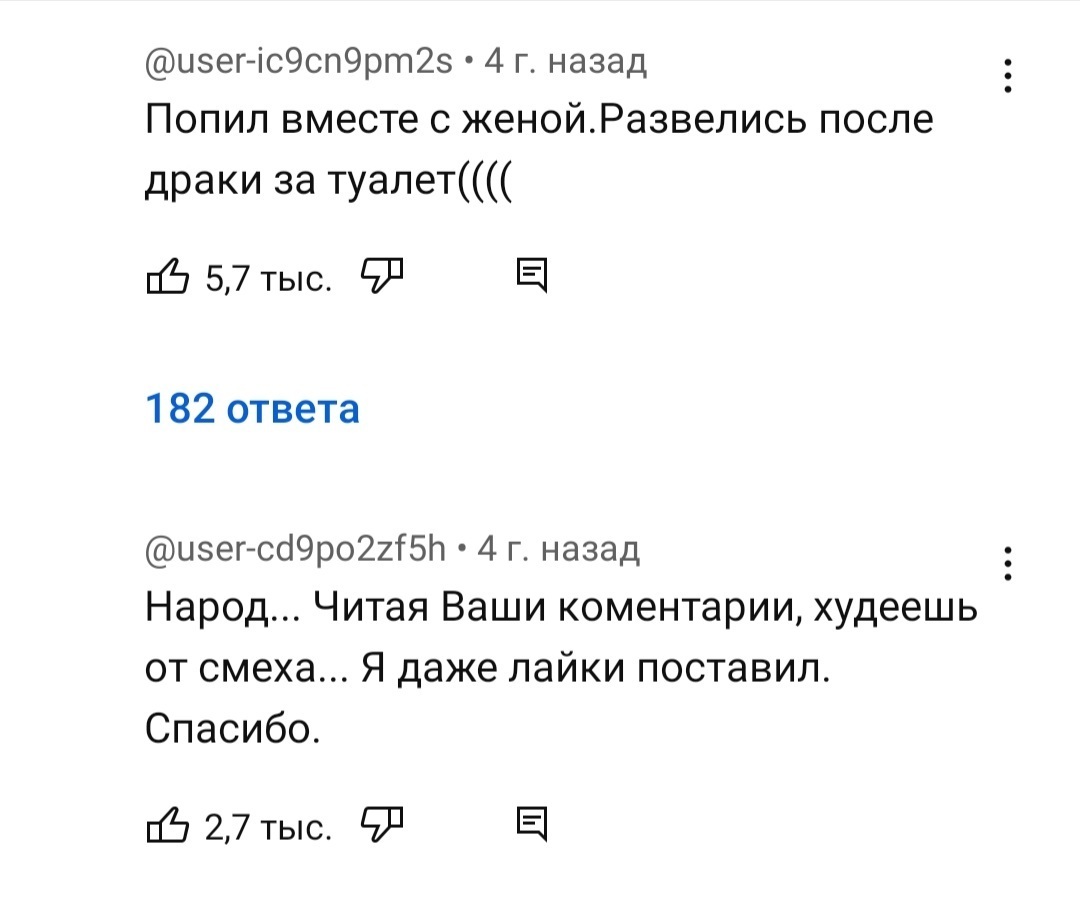Expand the "182 ответа" replies thread

click(252, 409)
